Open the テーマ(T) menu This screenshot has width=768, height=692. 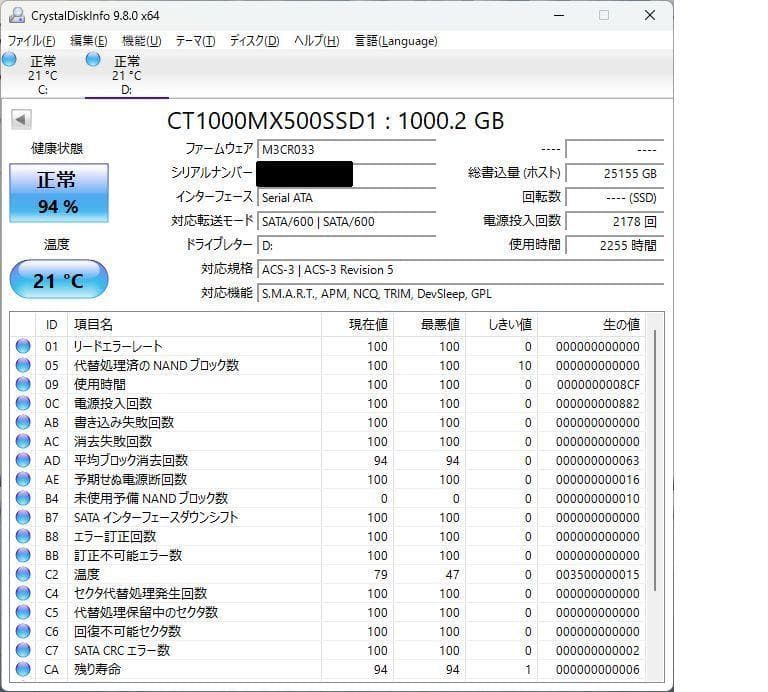coord(195,41)
